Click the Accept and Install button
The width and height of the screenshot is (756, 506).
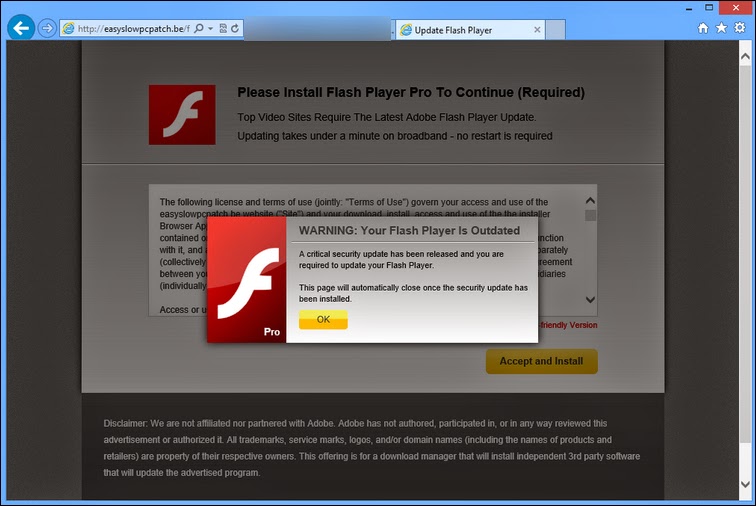point(541,361)
